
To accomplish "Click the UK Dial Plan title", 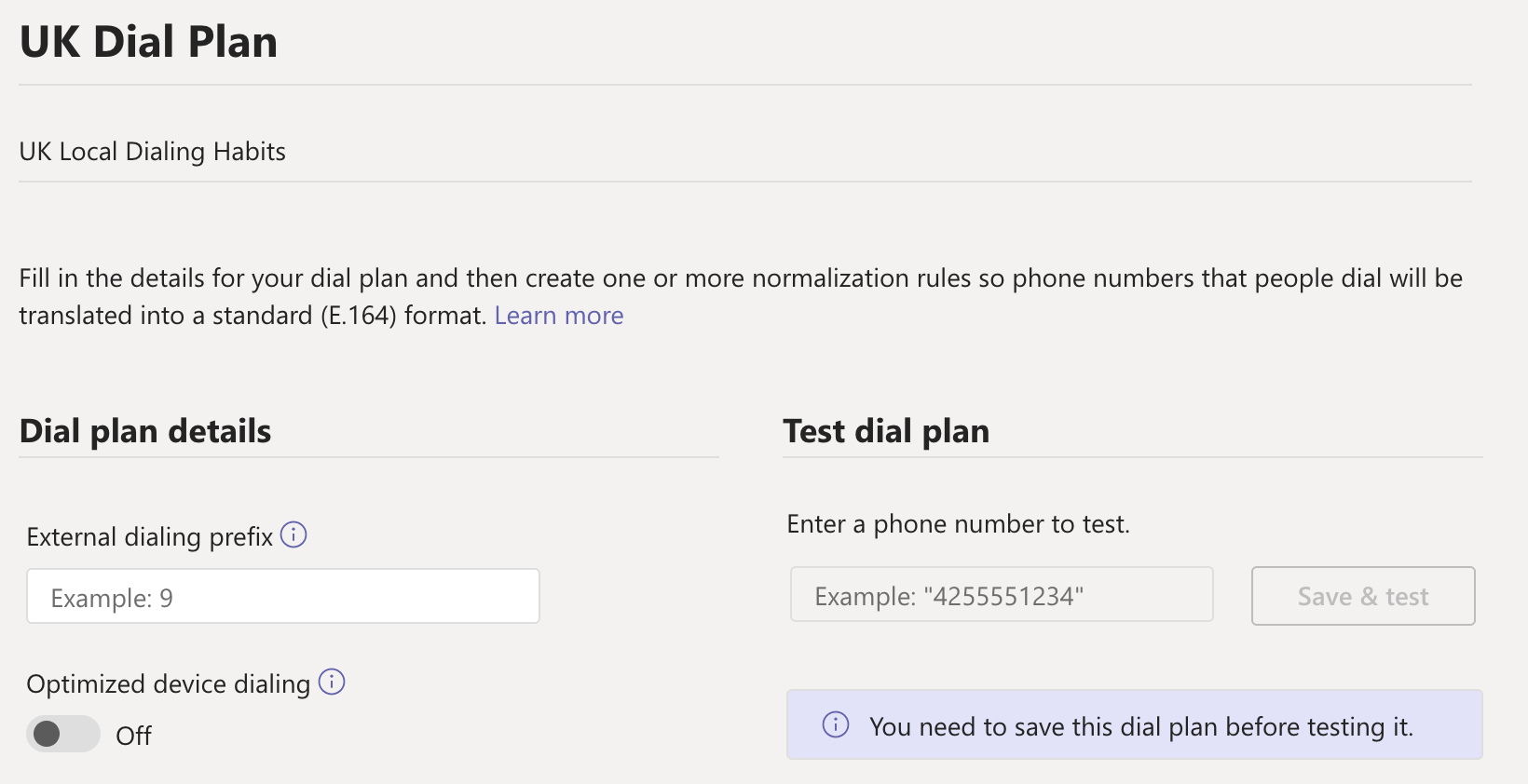I will (149, 42).
